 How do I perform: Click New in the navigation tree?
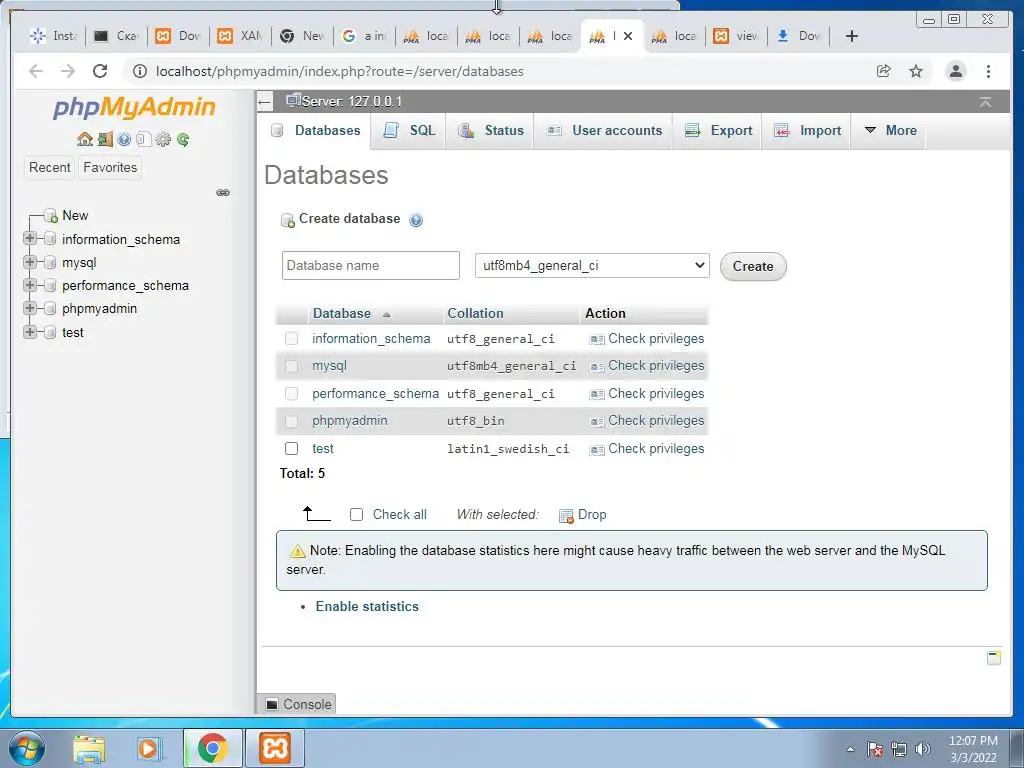[x=75, y=216]
